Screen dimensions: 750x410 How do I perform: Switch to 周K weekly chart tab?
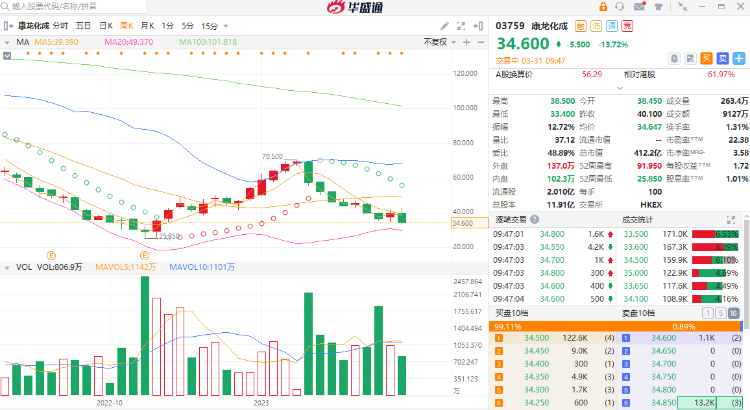(126, 25)
